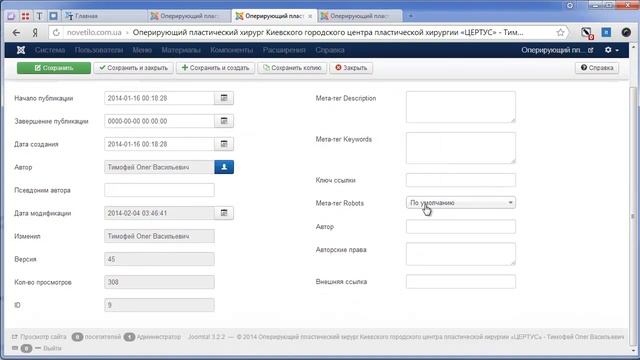Screen dimensions: 640x360
Task: Click the dark round extension icon
Action: [x=626, y=32]
